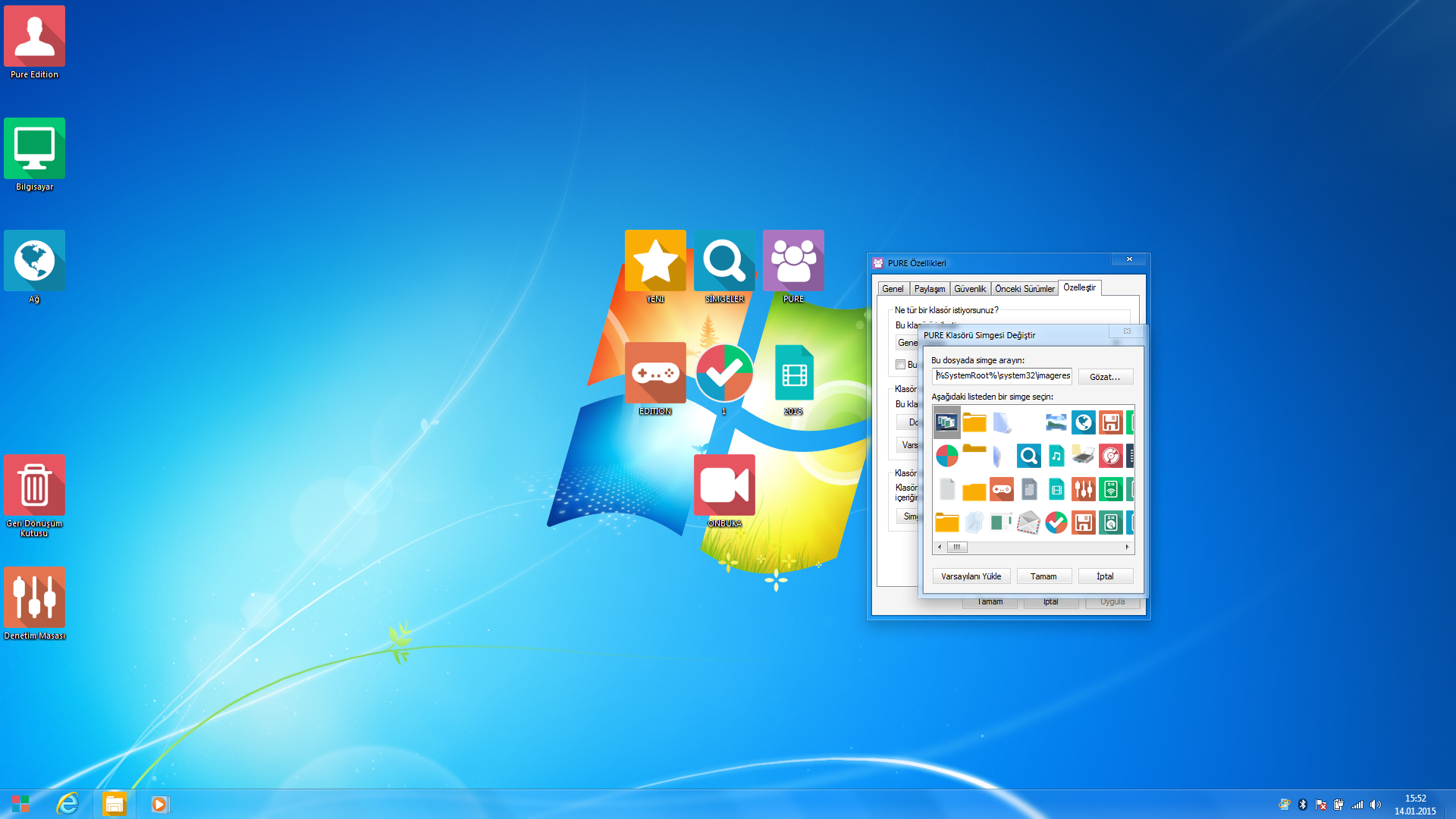The height and width of the screenshot is (819, 1456).
Task: Open the Önceki Sürümler tab
Action: coord(1025,289)
